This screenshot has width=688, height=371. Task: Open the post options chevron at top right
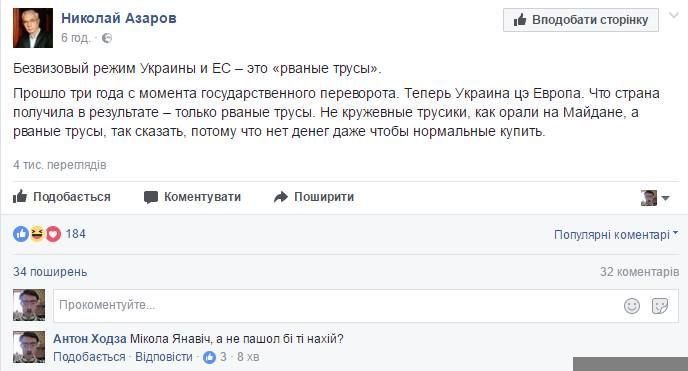674,16
